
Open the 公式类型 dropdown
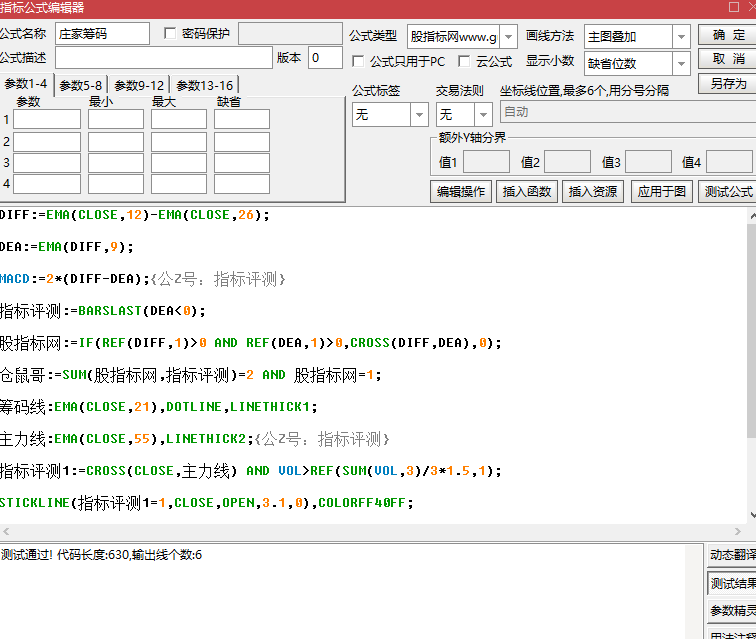(508, 37)
